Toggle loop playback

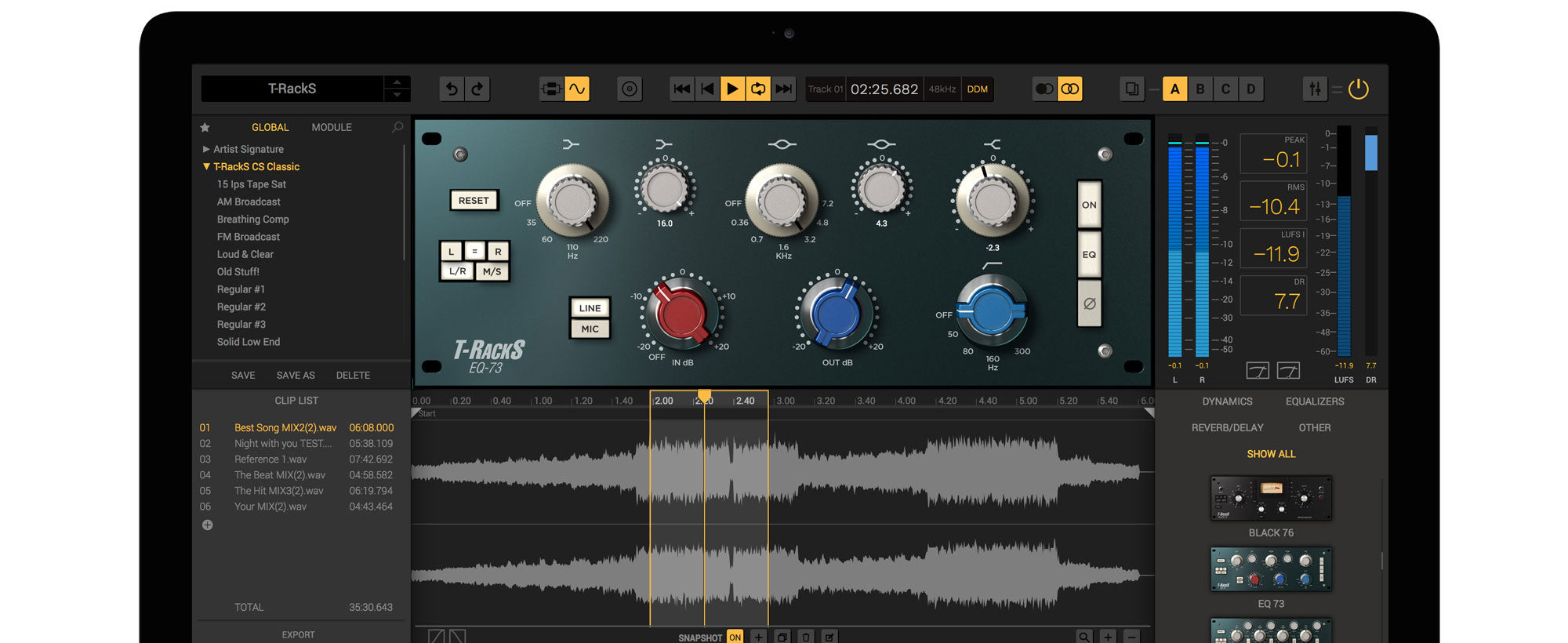(758, 89)
